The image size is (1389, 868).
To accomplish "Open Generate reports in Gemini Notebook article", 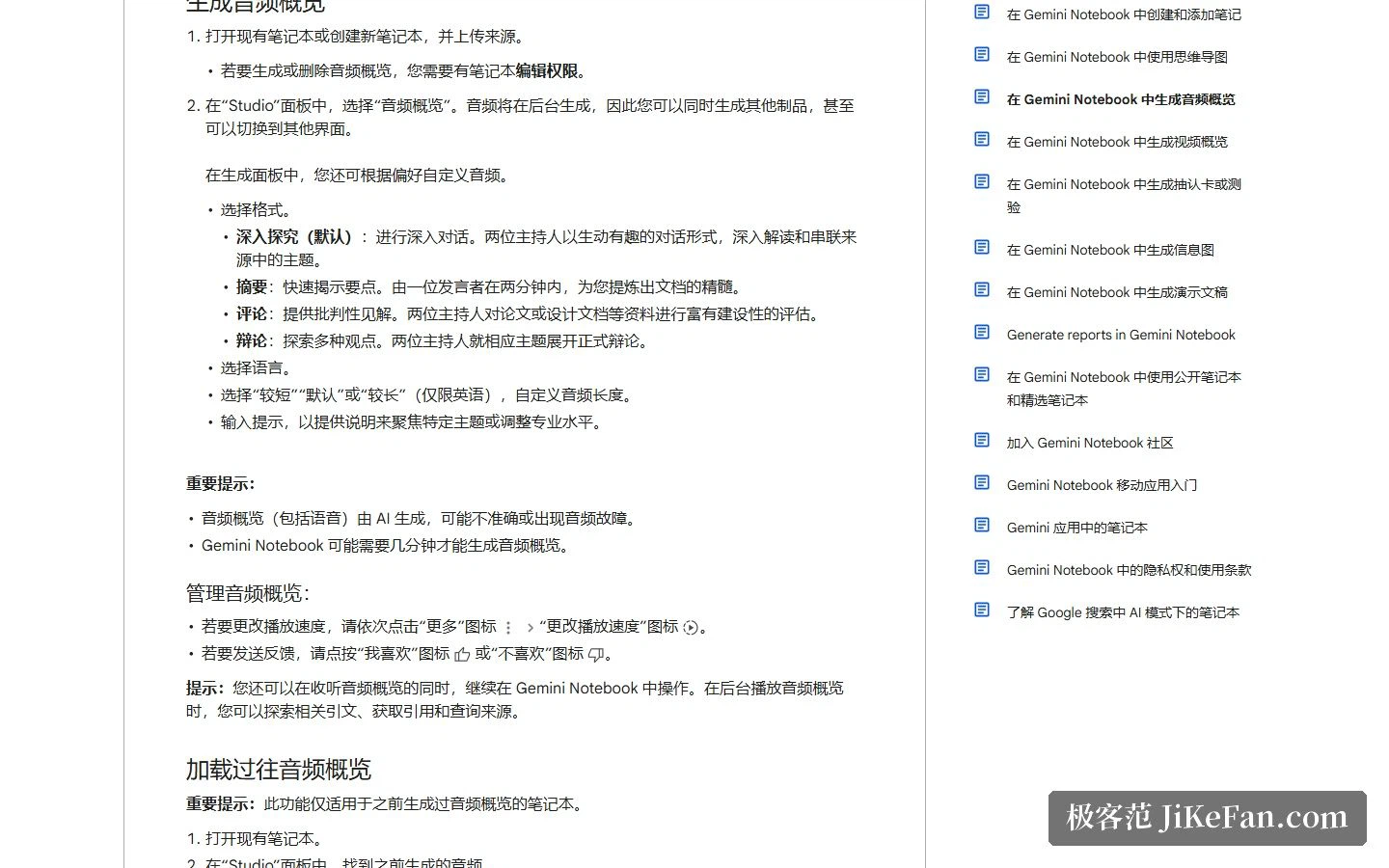I will (x=1121, y=335).
